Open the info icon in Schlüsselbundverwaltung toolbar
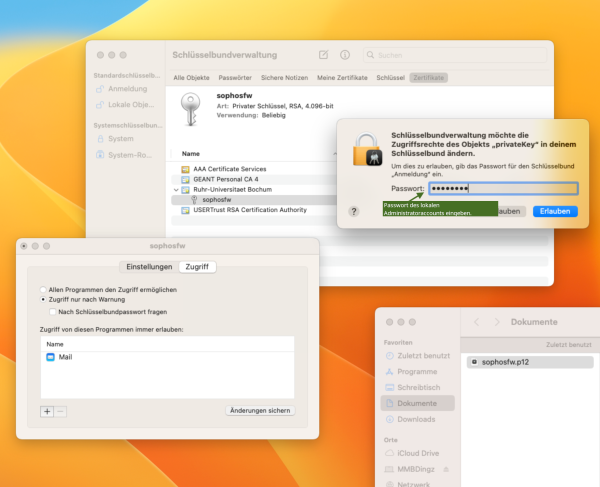 (345, 54)
